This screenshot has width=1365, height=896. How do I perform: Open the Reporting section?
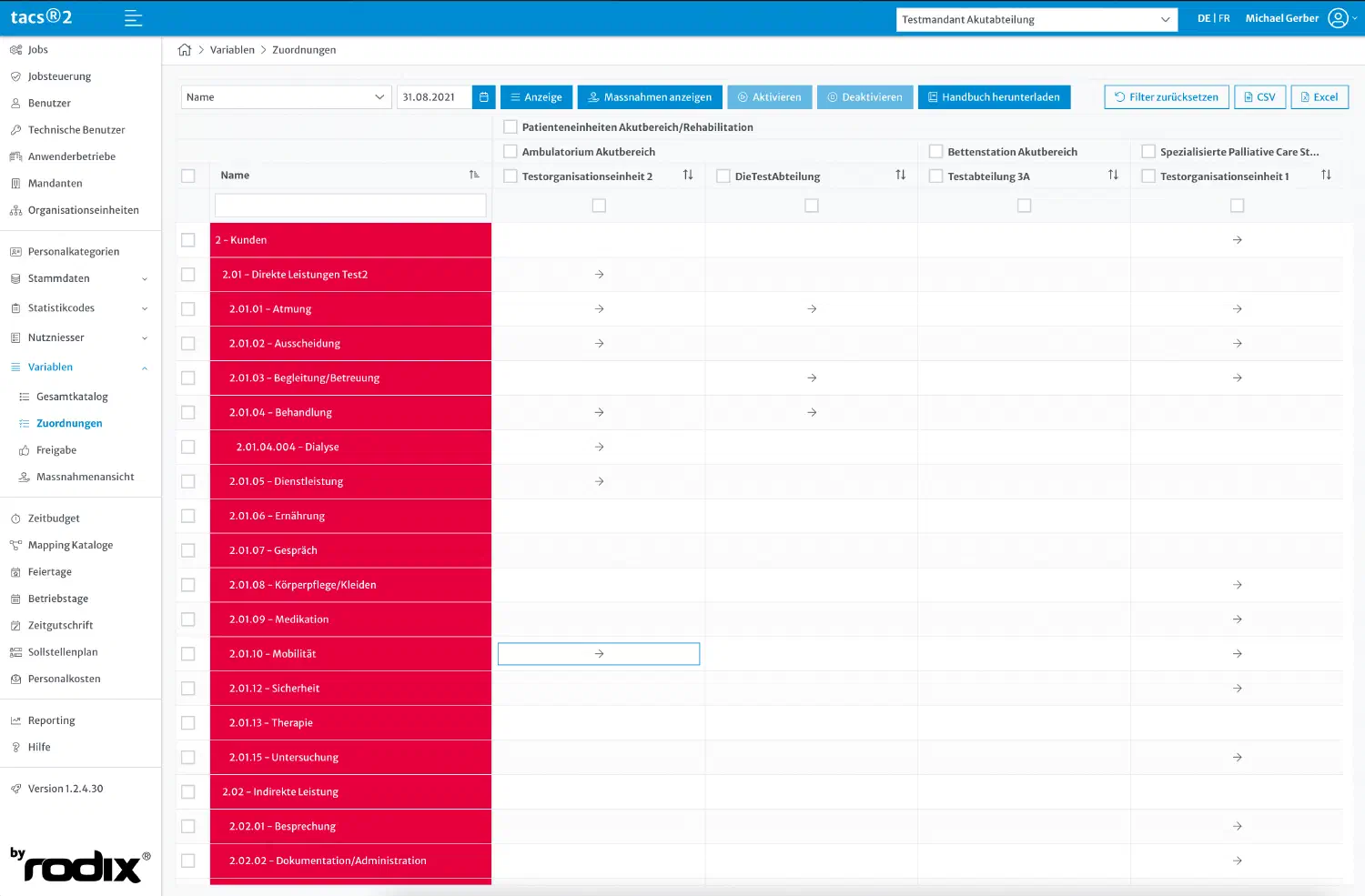[x=50, y=720]
